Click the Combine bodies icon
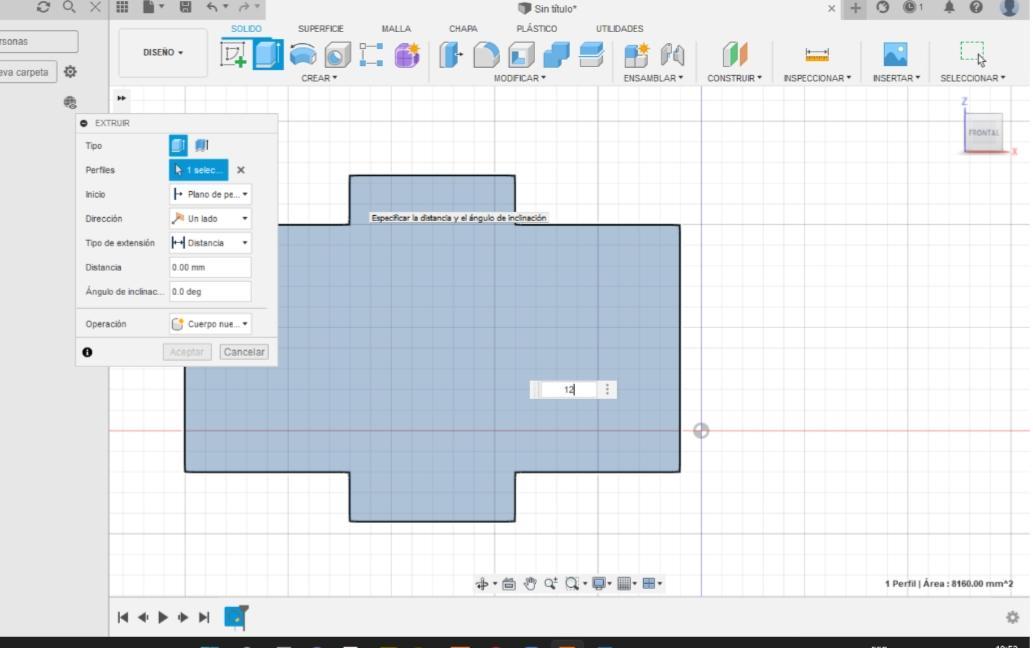1033x648 pixels. [x=556, y=55]
